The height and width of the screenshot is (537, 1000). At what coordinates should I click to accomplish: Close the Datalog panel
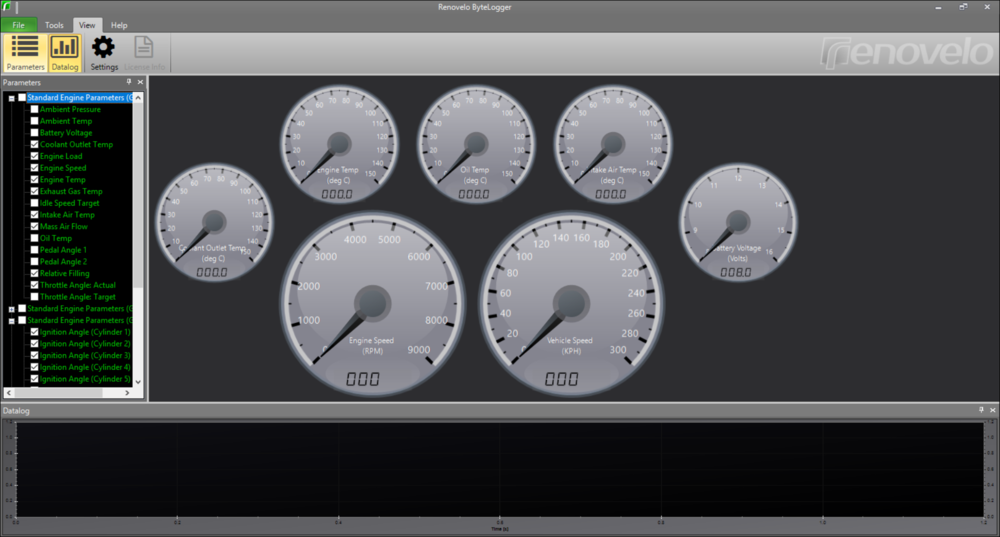click(x=992, y=410)
